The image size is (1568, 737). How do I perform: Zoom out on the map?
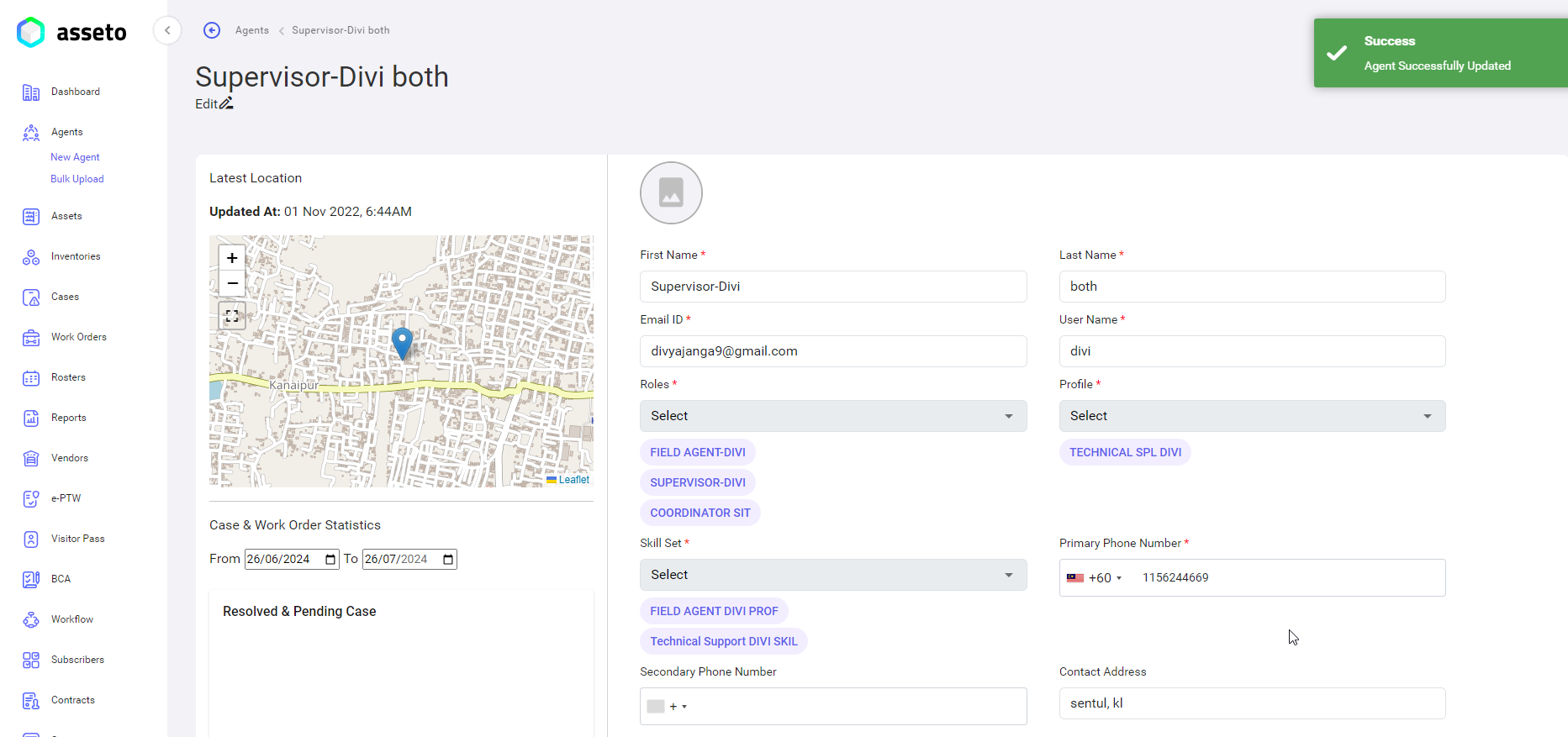click(x=232, y=283)
